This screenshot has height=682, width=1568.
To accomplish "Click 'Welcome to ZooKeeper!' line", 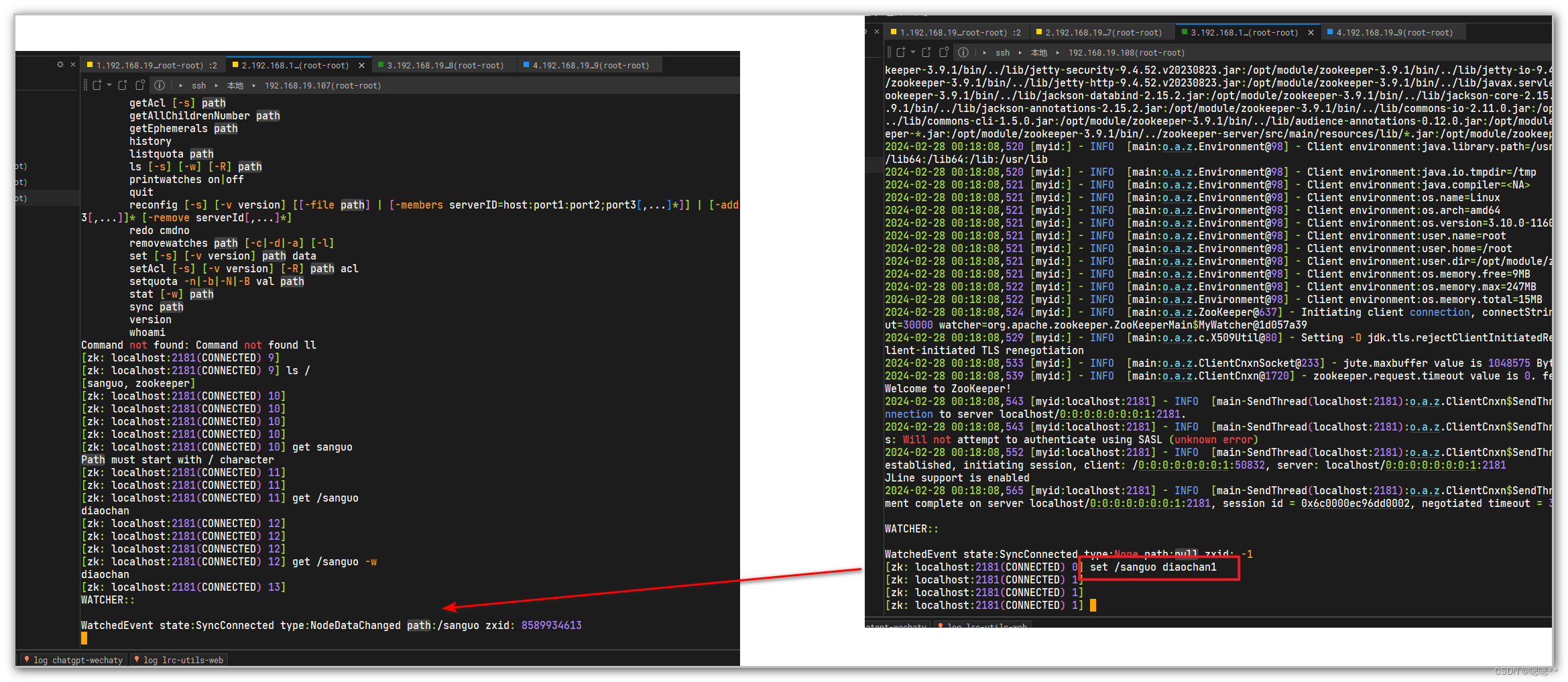I will (x=947, y=388).
